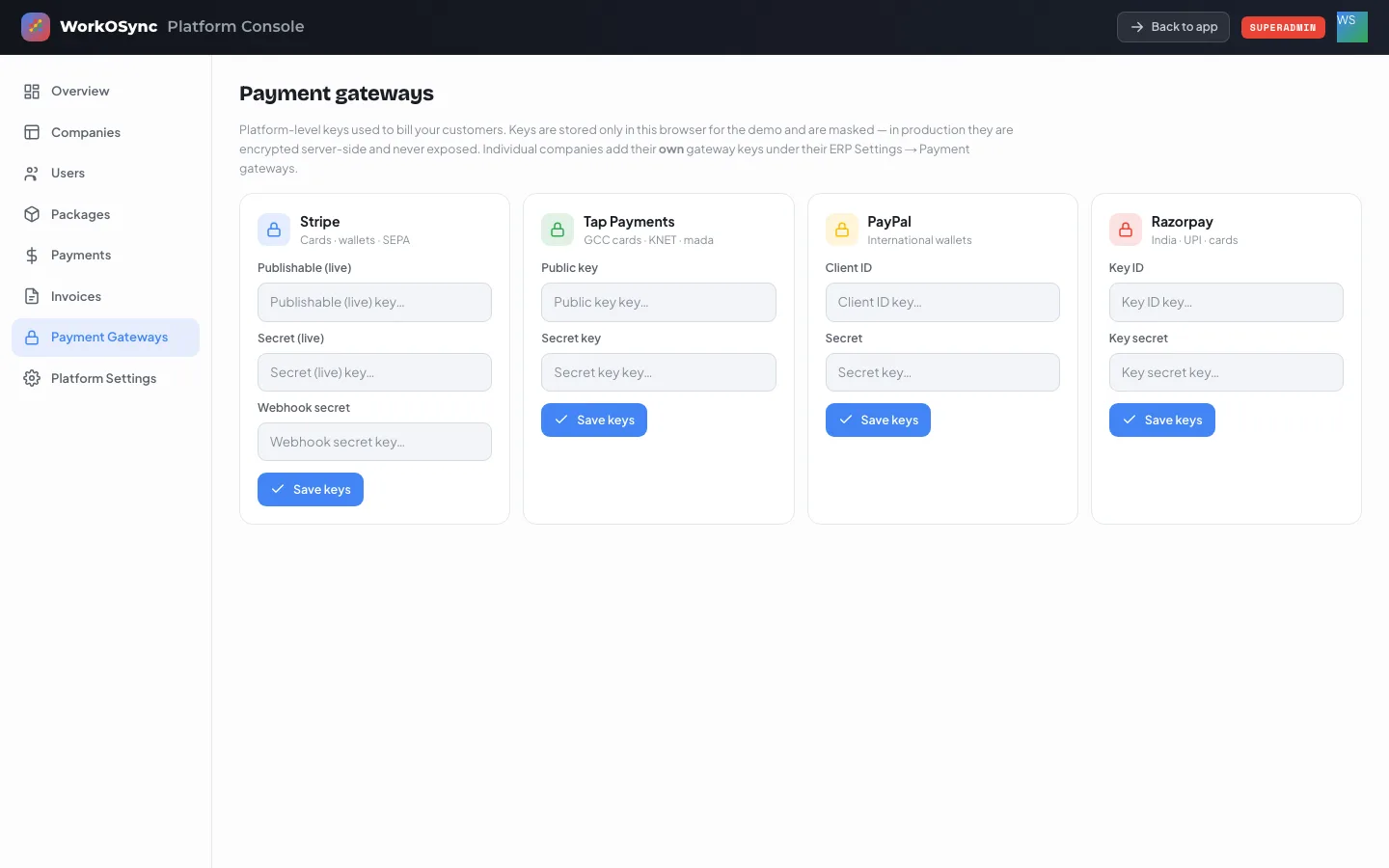Focus the Razorpay Key secret field

[1226, 372]
